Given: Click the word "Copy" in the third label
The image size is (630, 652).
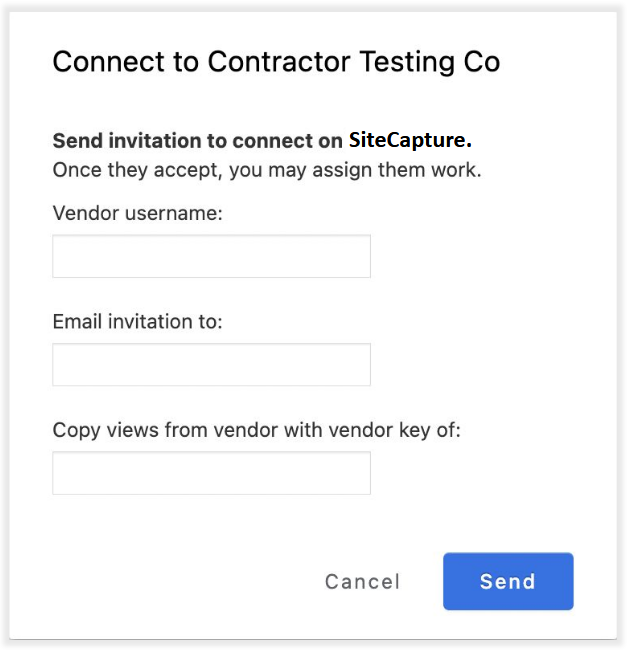Looking at the screenshot, I should coord(75,430).
